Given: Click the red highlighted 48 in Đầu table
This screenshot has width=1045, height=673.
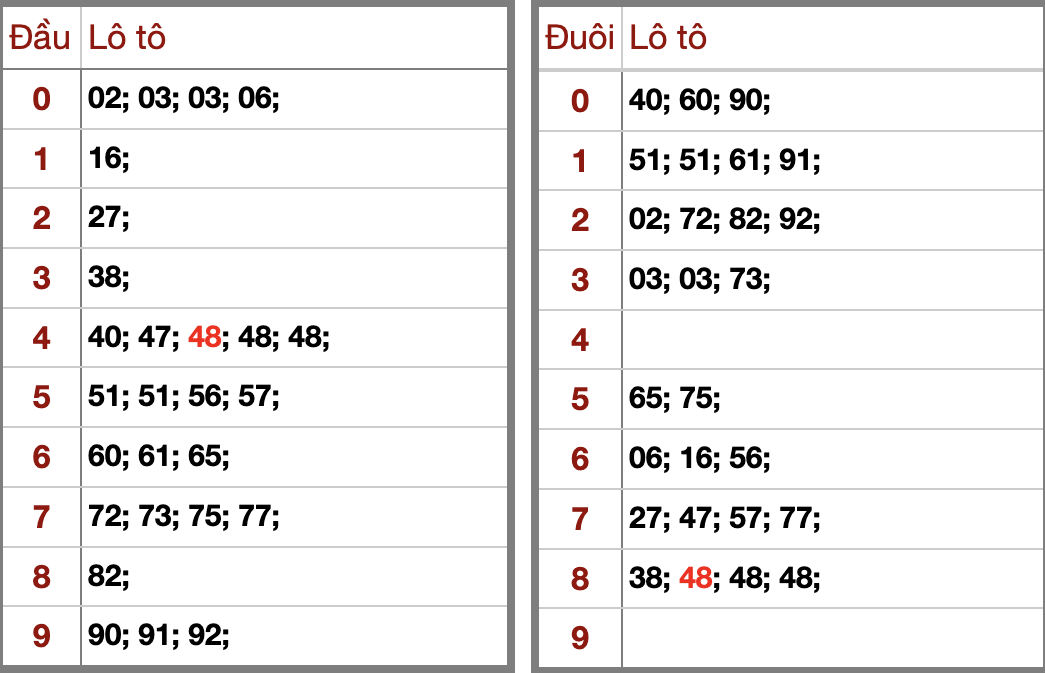Looking at the screenshot, I should point(204,338).
